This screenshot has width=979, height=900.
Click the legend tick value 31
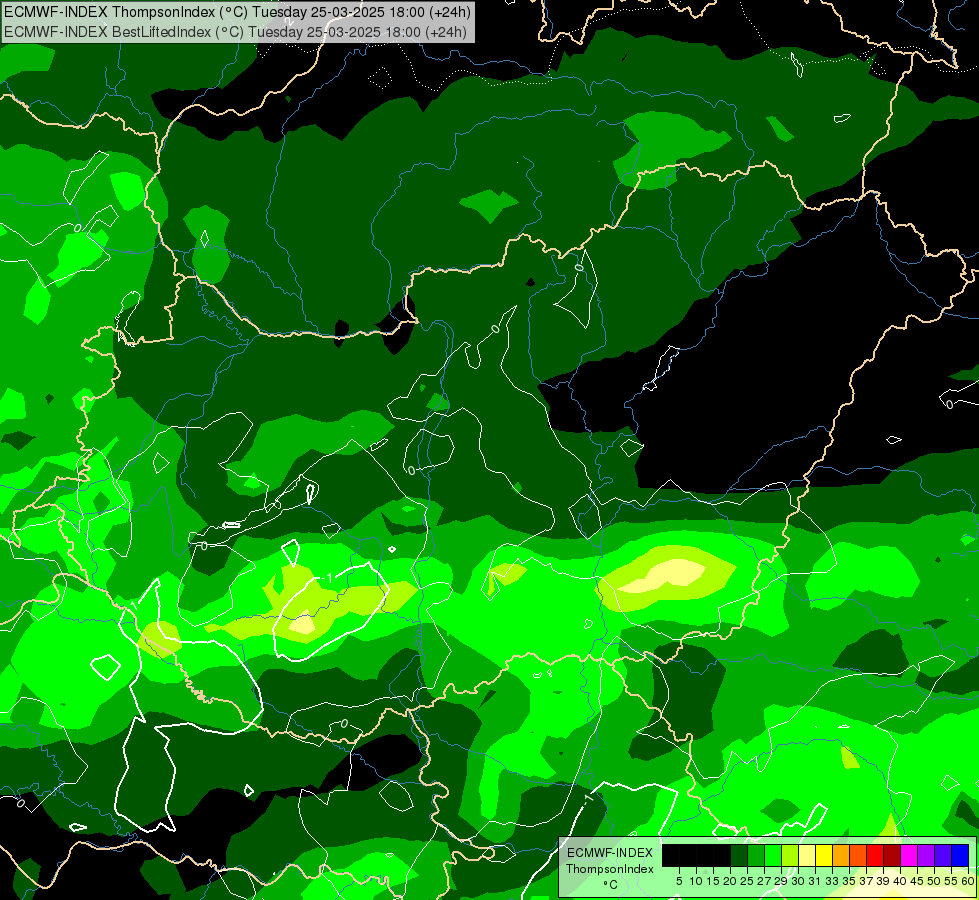point(815,881)
